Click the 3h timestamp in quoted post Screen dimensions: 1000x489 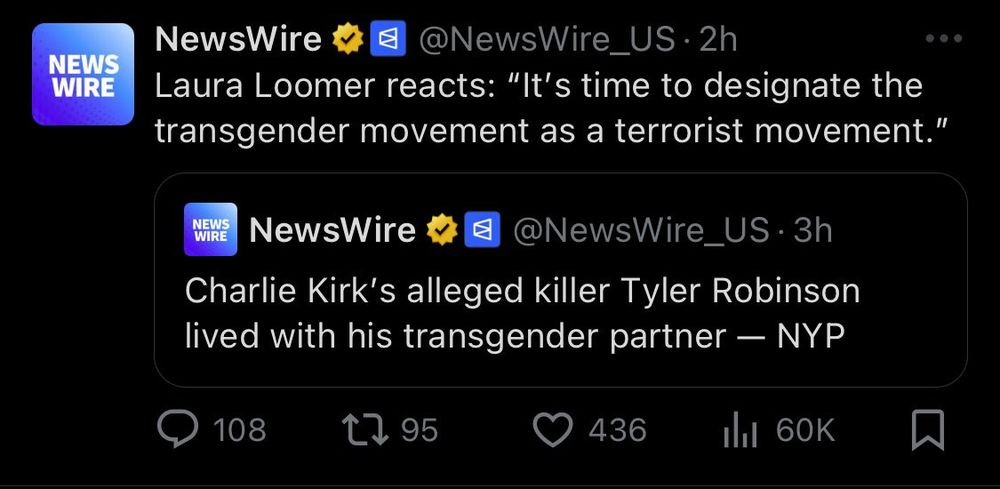click(x=812, y=231)
